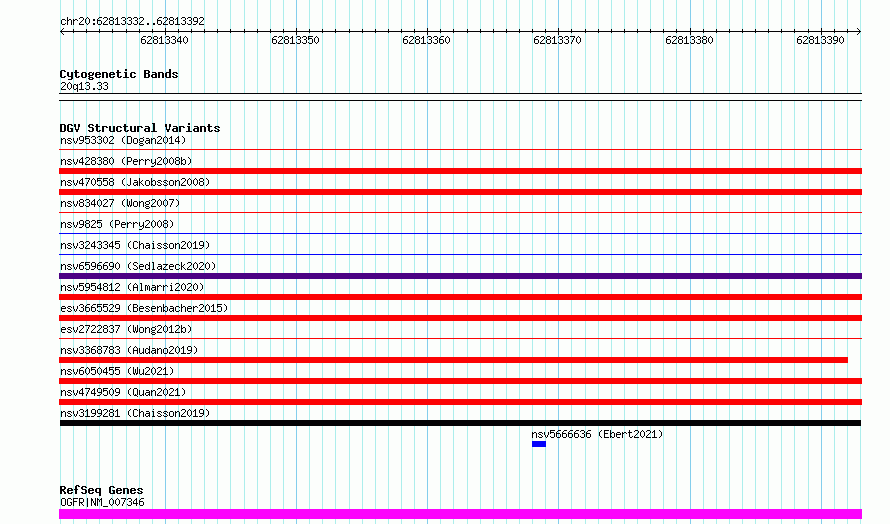Viewport: 890px width, 524px height.
Task: Click red bar under nsv4749509
Action: pyautogui.click(x=460, y=402)
